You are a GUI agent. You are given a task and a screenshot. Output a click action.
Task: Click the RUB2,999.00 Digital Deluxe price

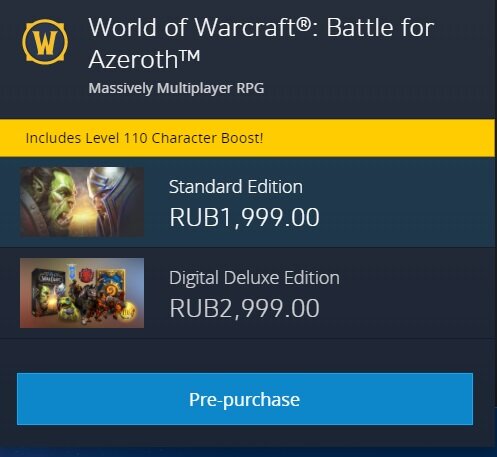(244, 308)
